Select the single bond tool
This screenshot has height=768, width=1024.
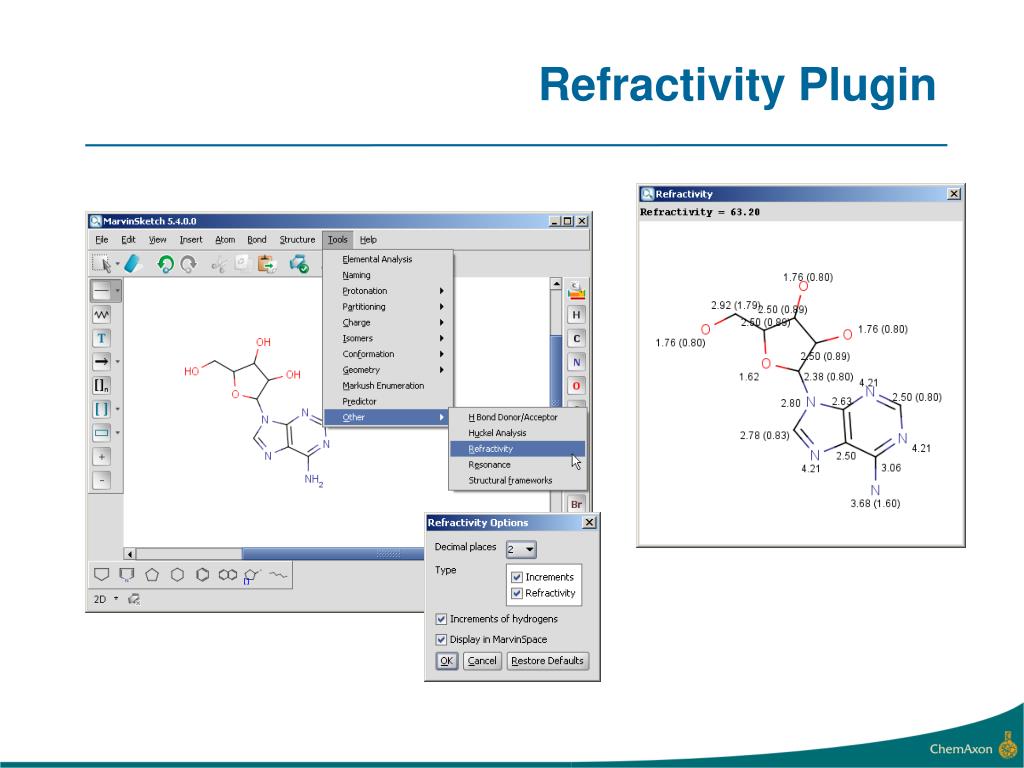pos(101,291)
